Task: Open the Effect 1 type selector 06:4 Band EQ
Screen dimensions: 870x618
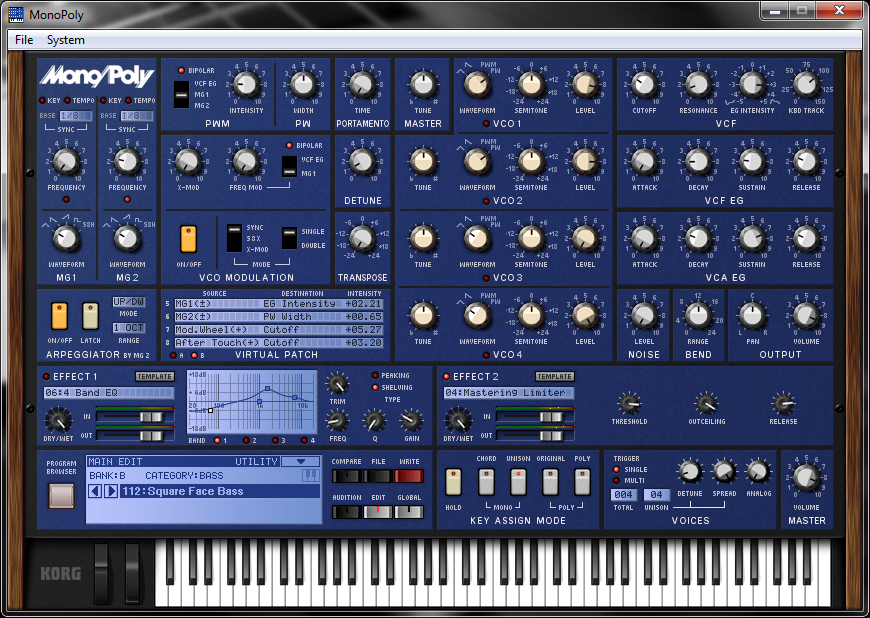Action: click(109, 393)
